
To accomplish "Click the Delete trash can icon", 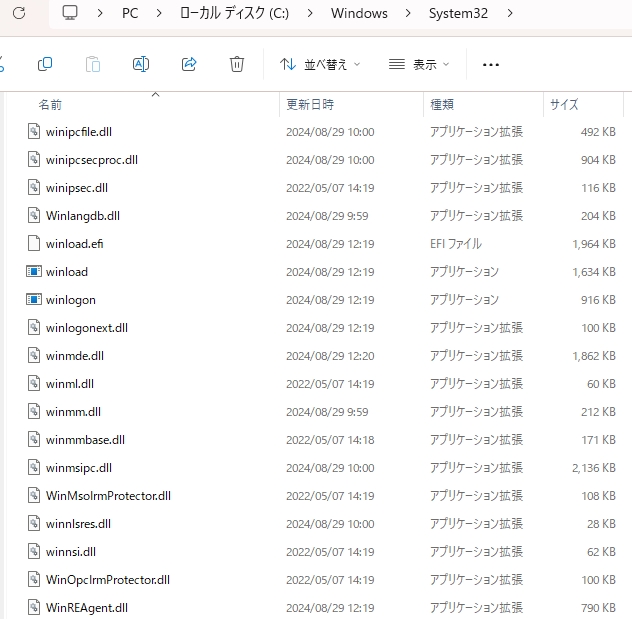I will [237, 64].
